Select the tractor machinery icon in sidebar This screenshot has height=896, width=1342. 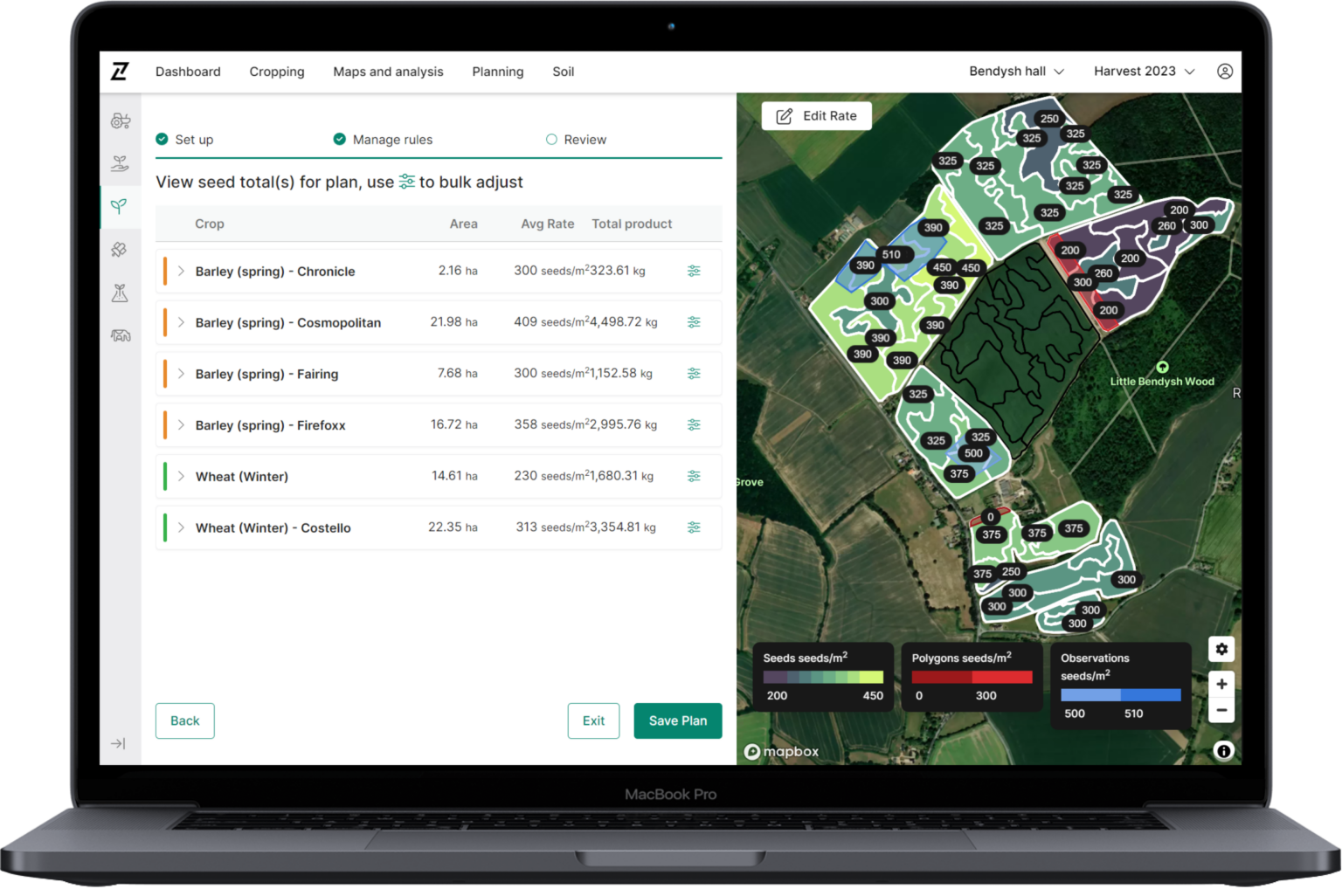[121, 120]
